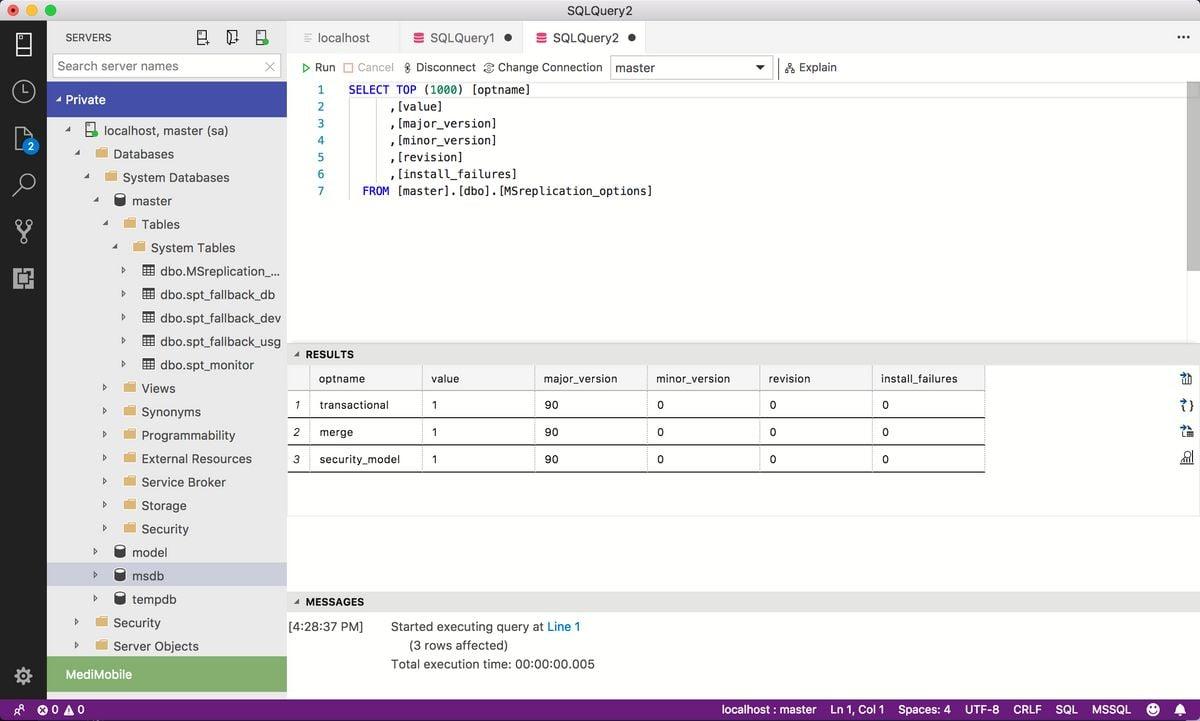The width and height of the screenshot is (1200, 721).
Task: Open the Extensions icon in activity bar
Action: point(24,278)
